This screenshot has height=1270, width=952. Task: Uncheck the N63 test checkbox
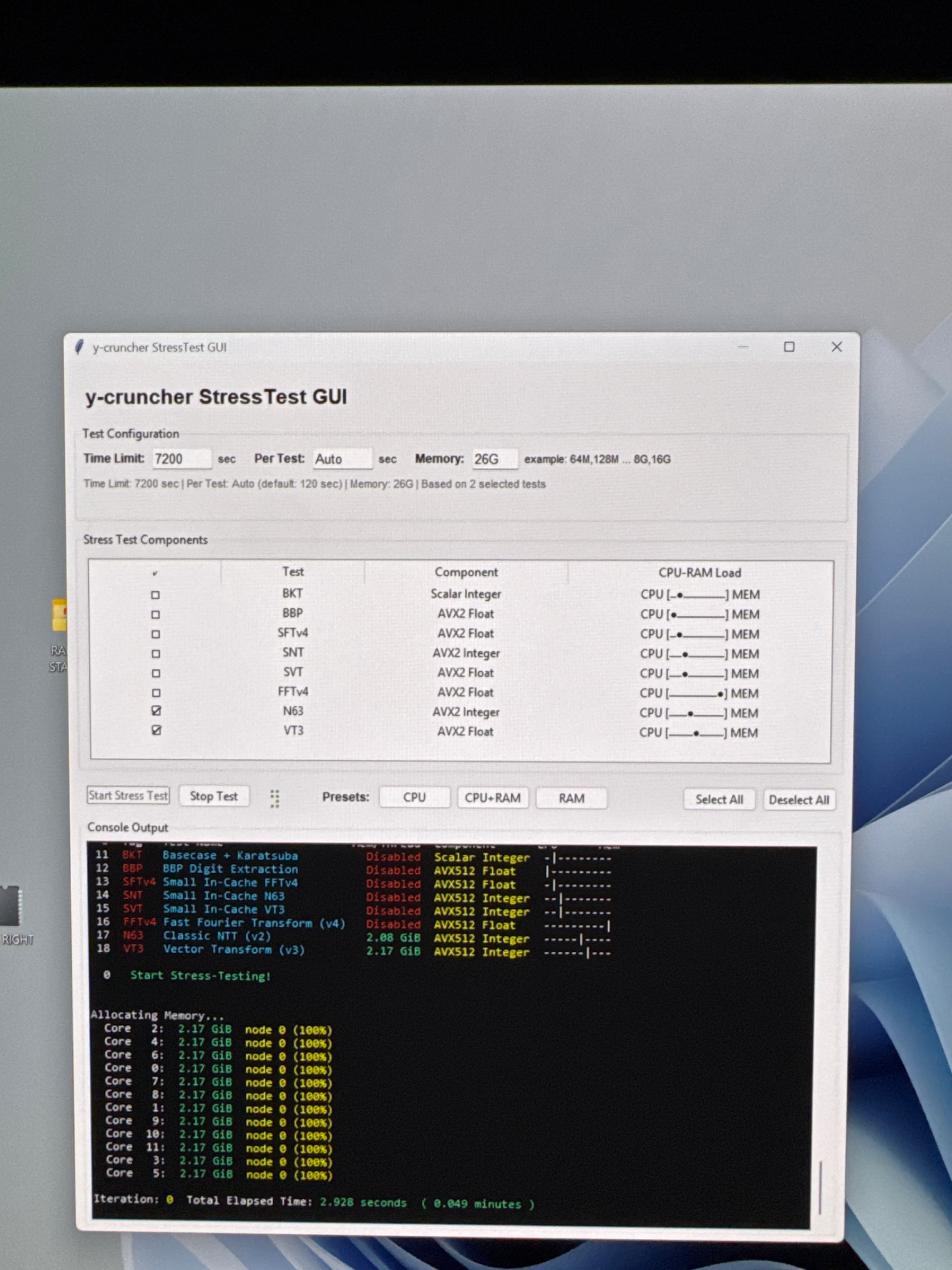(x=156, y=711)
